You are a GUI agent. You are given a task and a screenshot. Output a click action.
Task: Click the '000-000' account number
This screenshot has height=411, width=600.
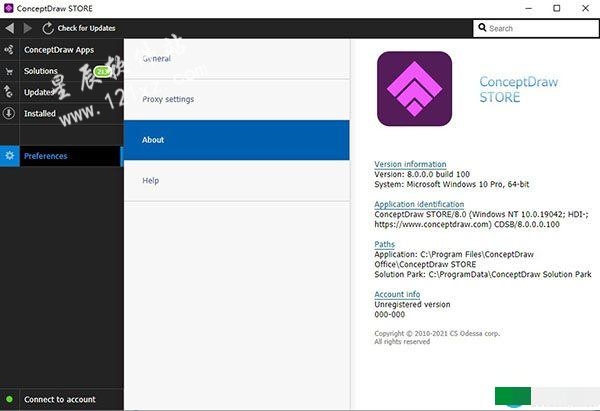point(390,315)
